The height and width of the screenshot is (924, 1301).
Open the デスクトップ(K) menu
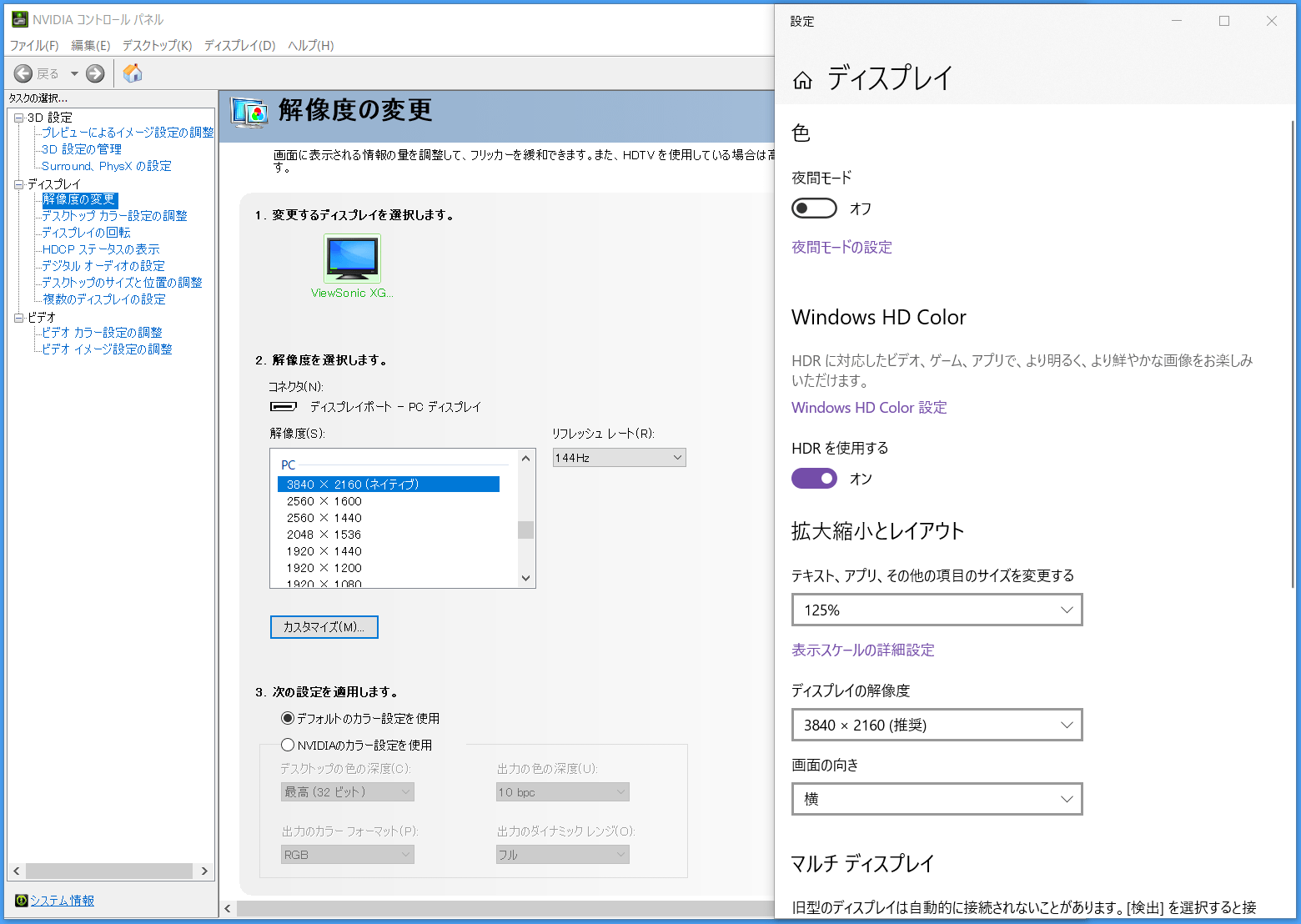click(158, 45)
